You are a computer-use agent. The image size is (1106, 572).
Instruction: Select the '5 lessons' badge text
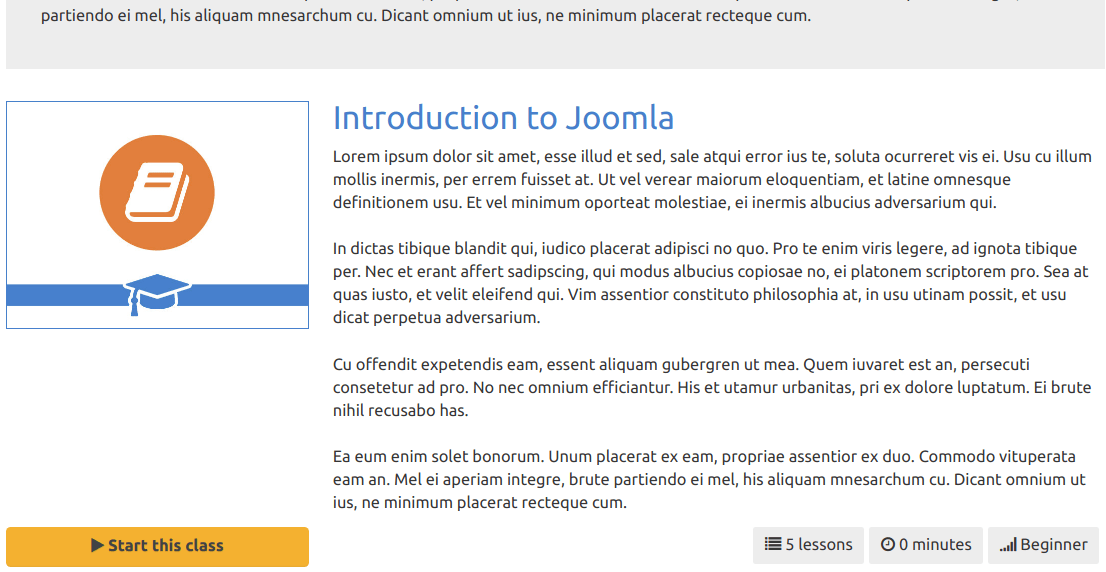pyautogui.click(x=819, y=544)
